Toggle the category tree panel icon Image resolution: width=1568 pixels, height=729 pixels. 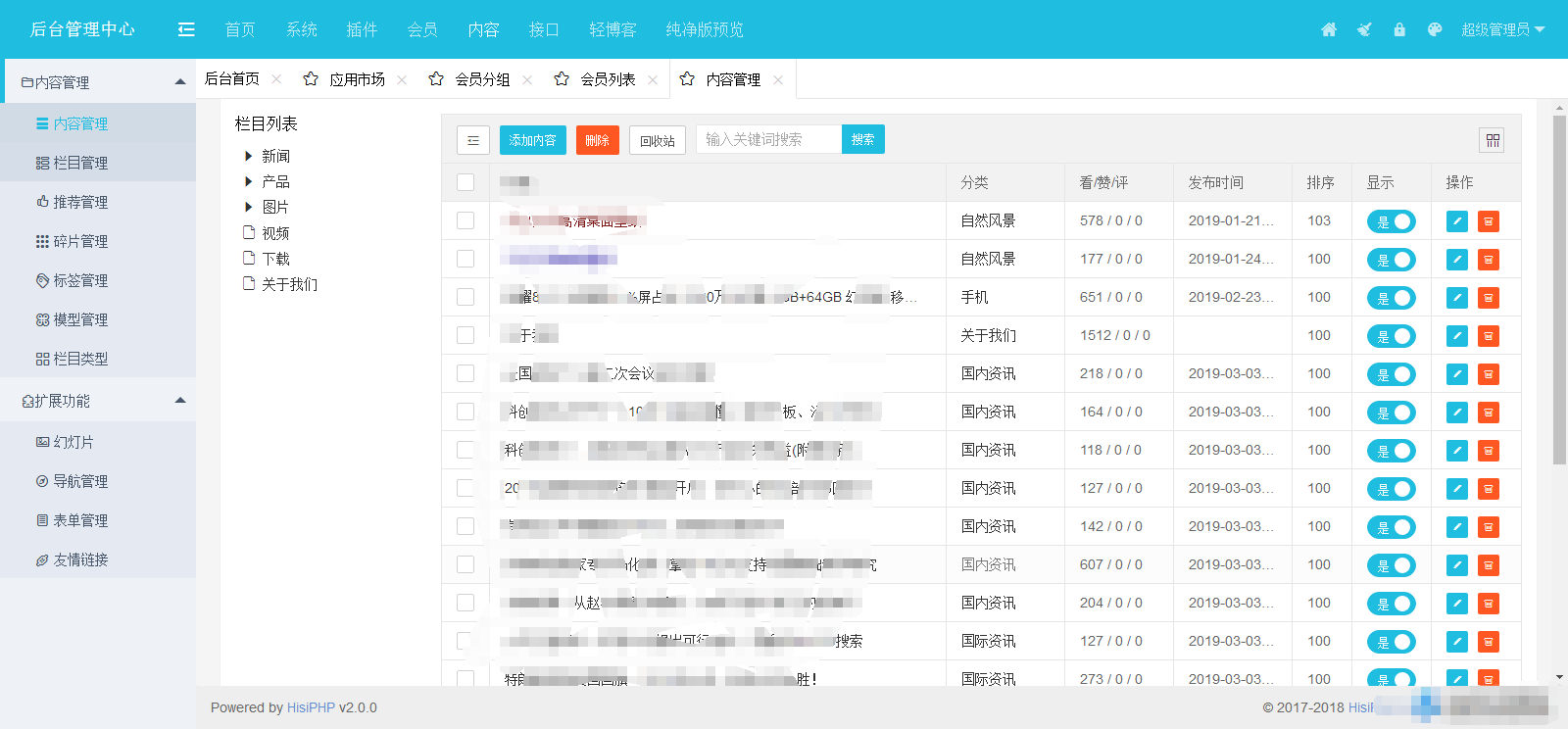[473, 140]
